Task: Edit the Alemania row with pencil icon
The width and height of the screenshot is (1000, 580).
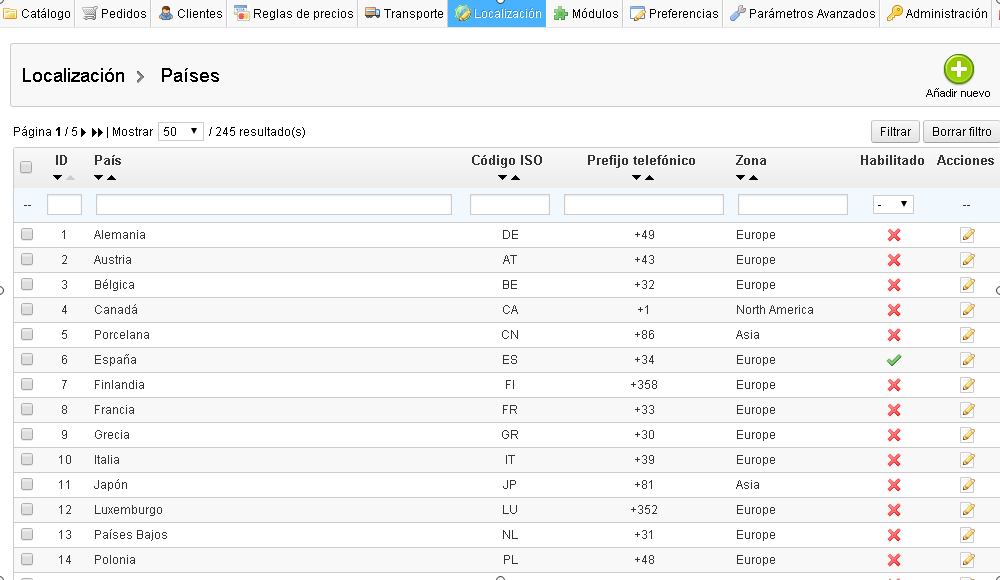Action: tap(967, 235)
